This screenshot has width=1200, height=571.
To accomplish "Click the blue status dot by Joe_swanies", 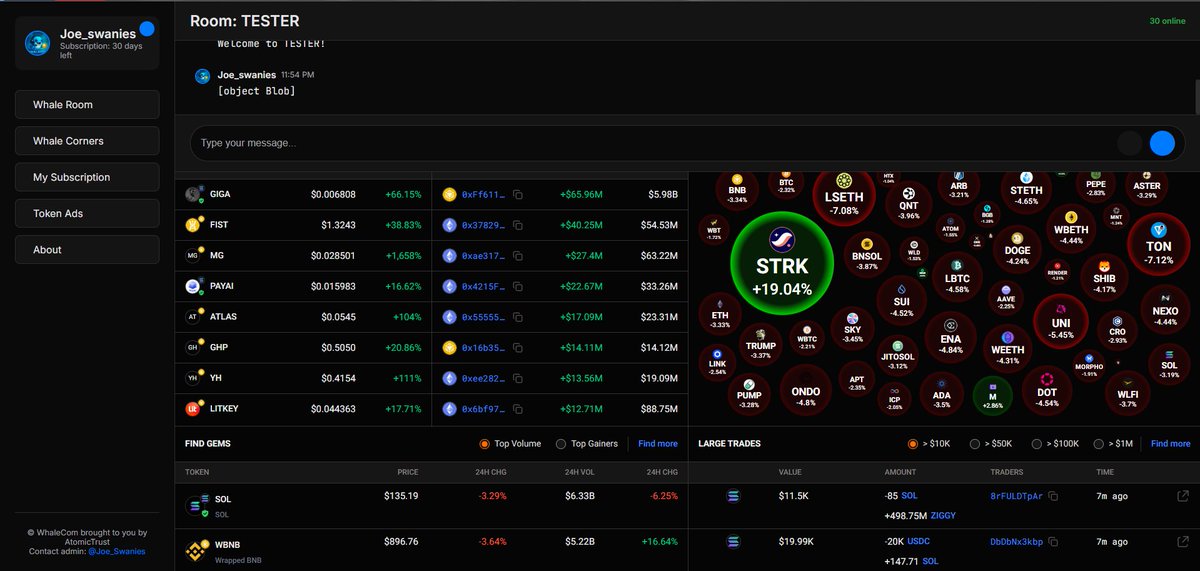I will [x=147, y=29].
